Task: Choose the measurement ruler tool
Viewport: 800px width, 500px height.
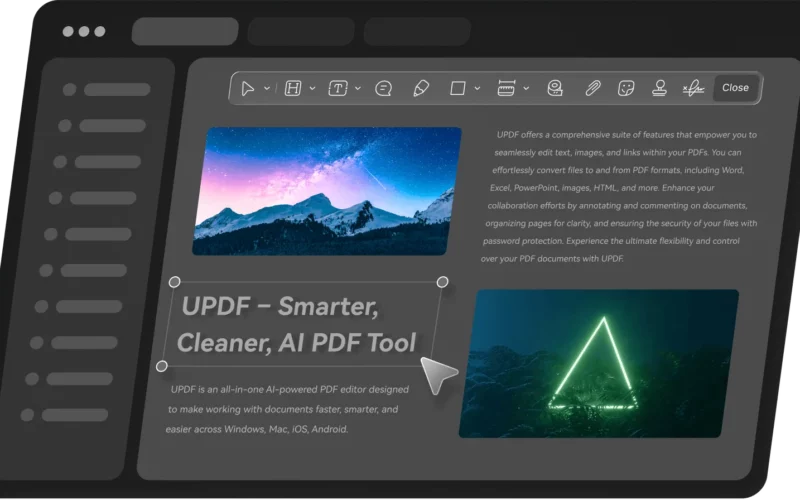Action: tap(506, 88)
